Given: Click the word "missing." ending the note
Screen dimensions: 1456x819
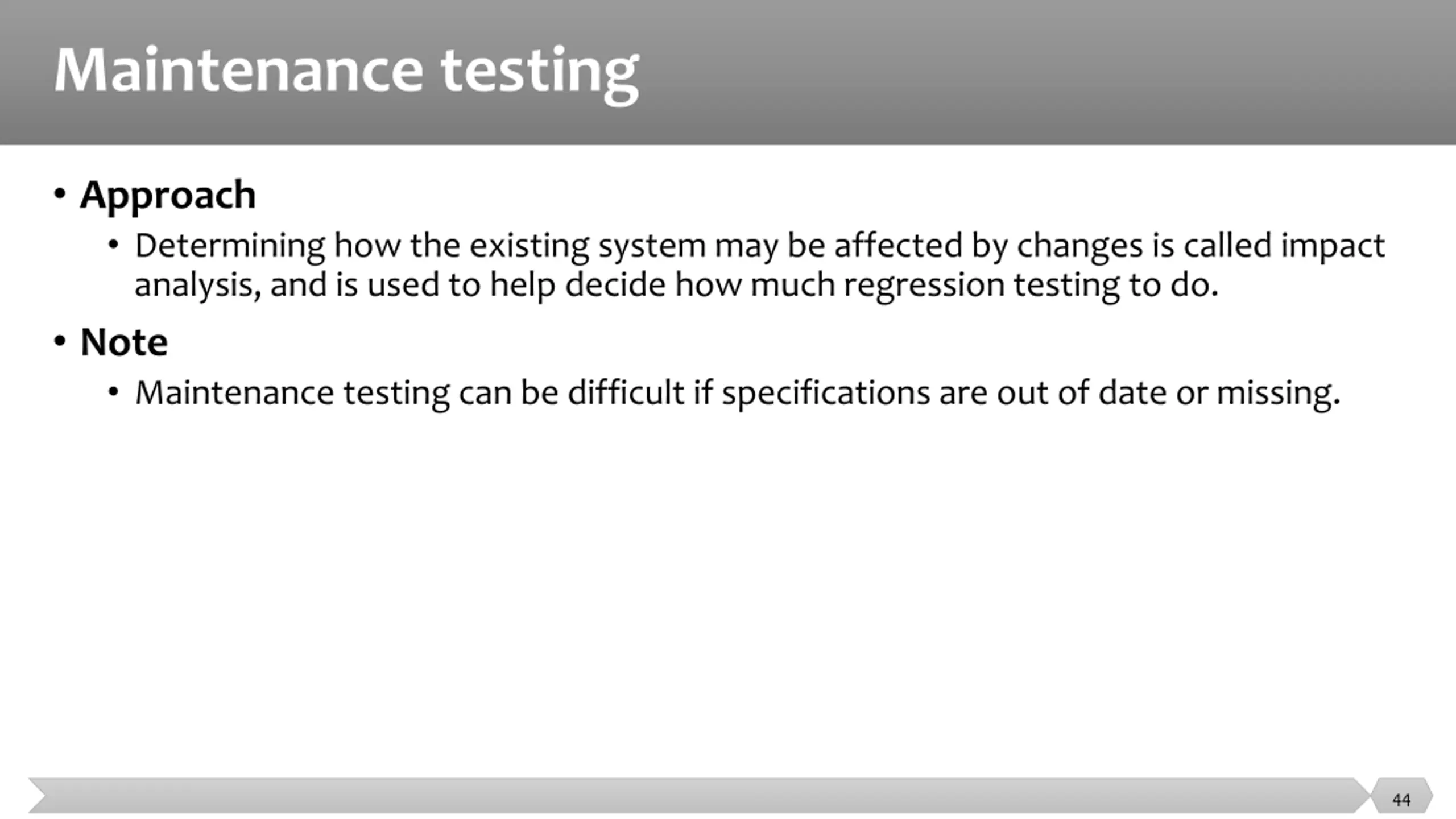Looking at the screenshot, I should click(1278, 393).
